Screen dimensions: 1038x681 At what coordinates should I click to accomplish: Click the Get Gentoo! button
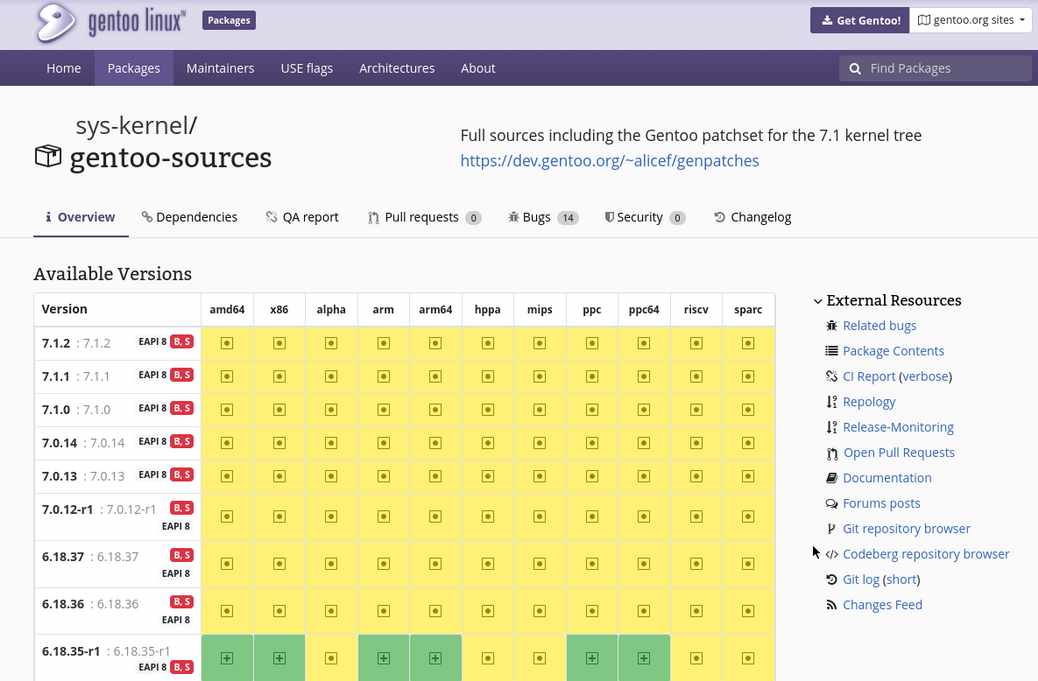860,21
